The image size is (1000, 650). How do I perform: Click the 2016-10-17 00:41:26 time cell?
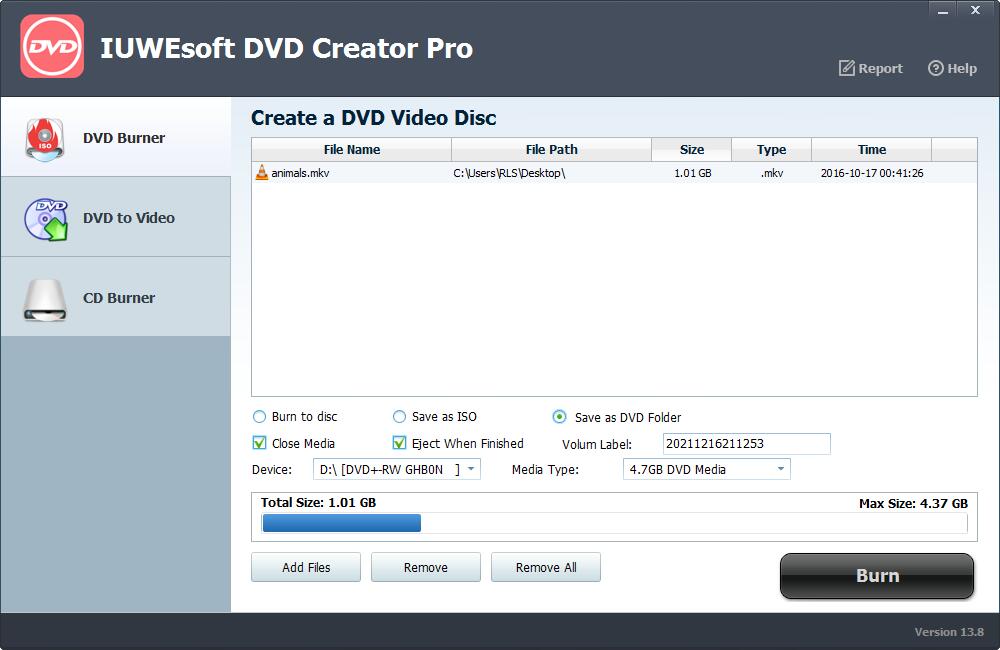pos(872,173)
